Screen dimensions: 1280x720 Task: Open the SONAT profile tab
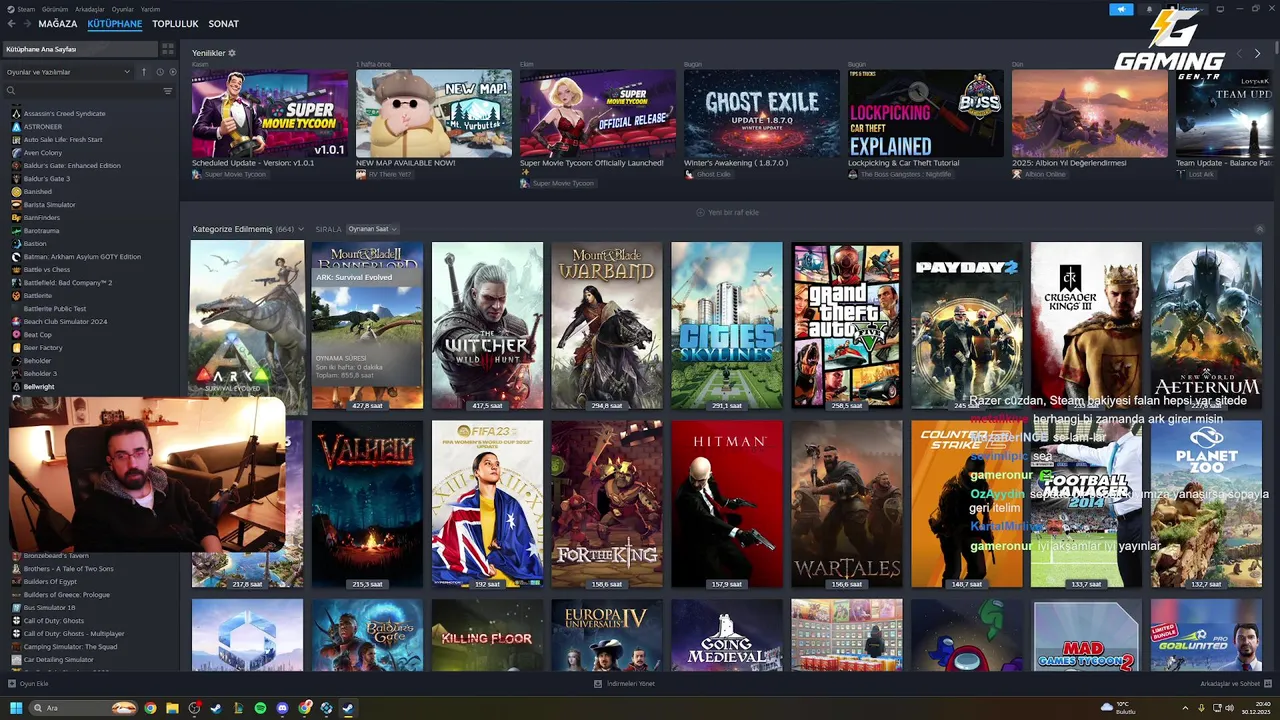[223, 24]
